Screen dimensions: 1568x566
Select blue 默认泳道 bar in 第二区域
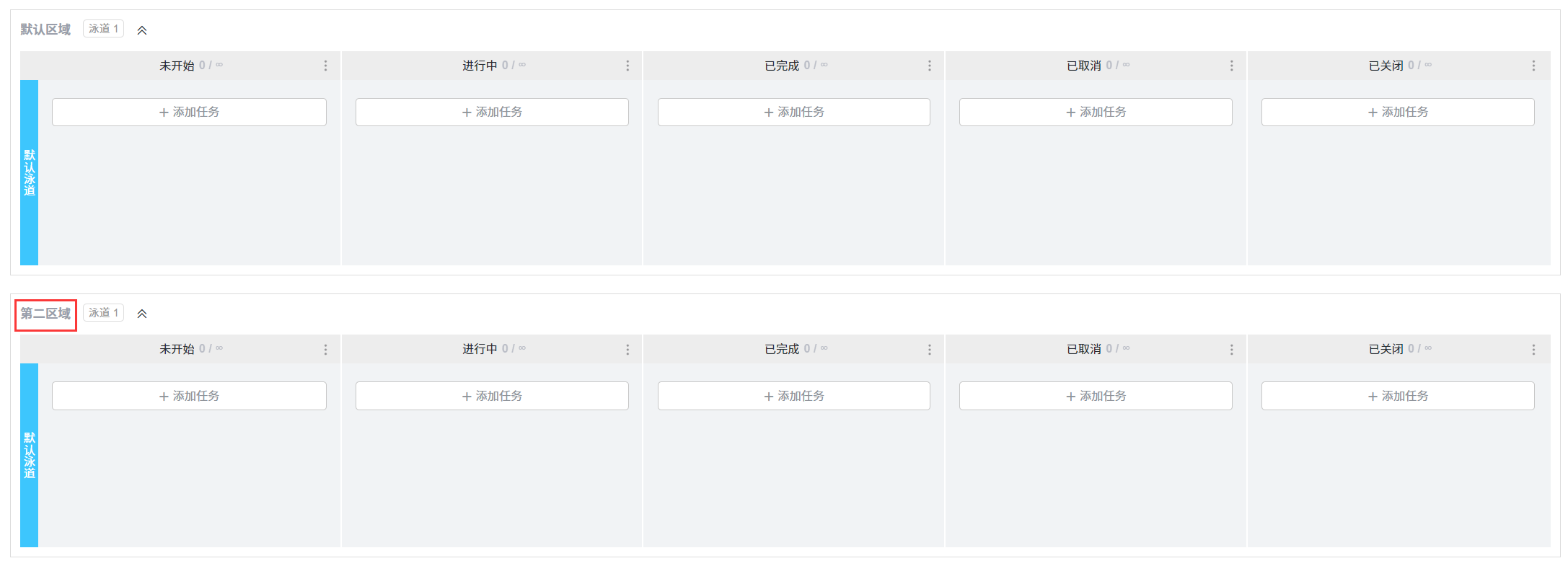tap(29, 456)
